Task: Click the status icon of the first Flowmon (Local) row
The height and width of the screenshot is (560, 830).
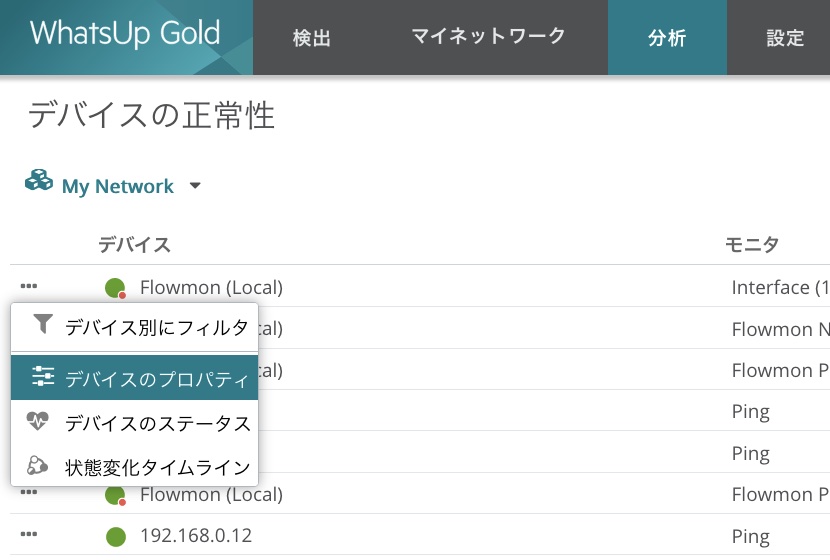Action: 115,288
